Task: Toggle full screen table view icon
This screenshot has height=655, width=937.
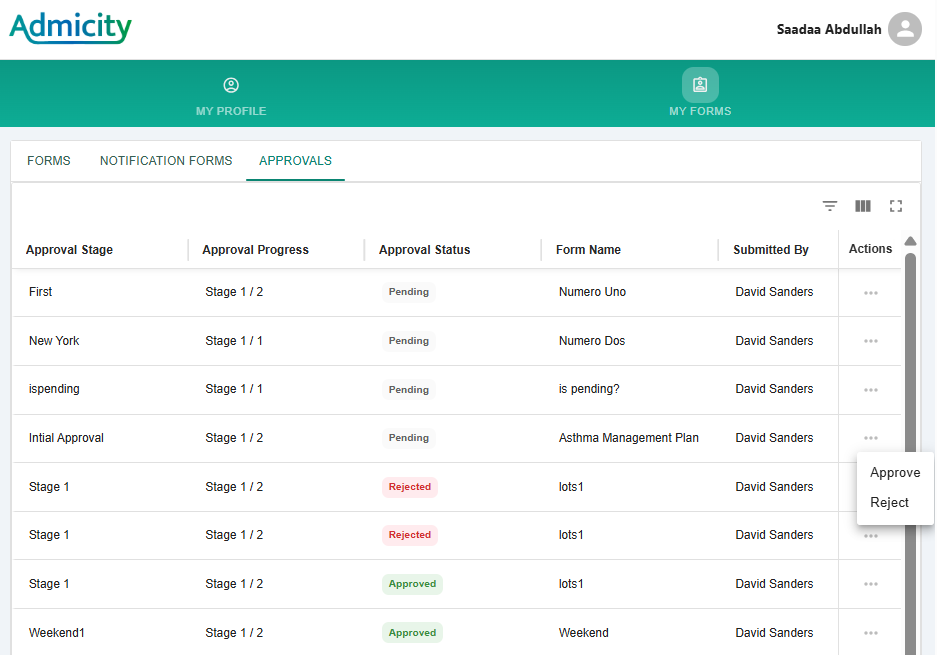Action: [895, 206]
